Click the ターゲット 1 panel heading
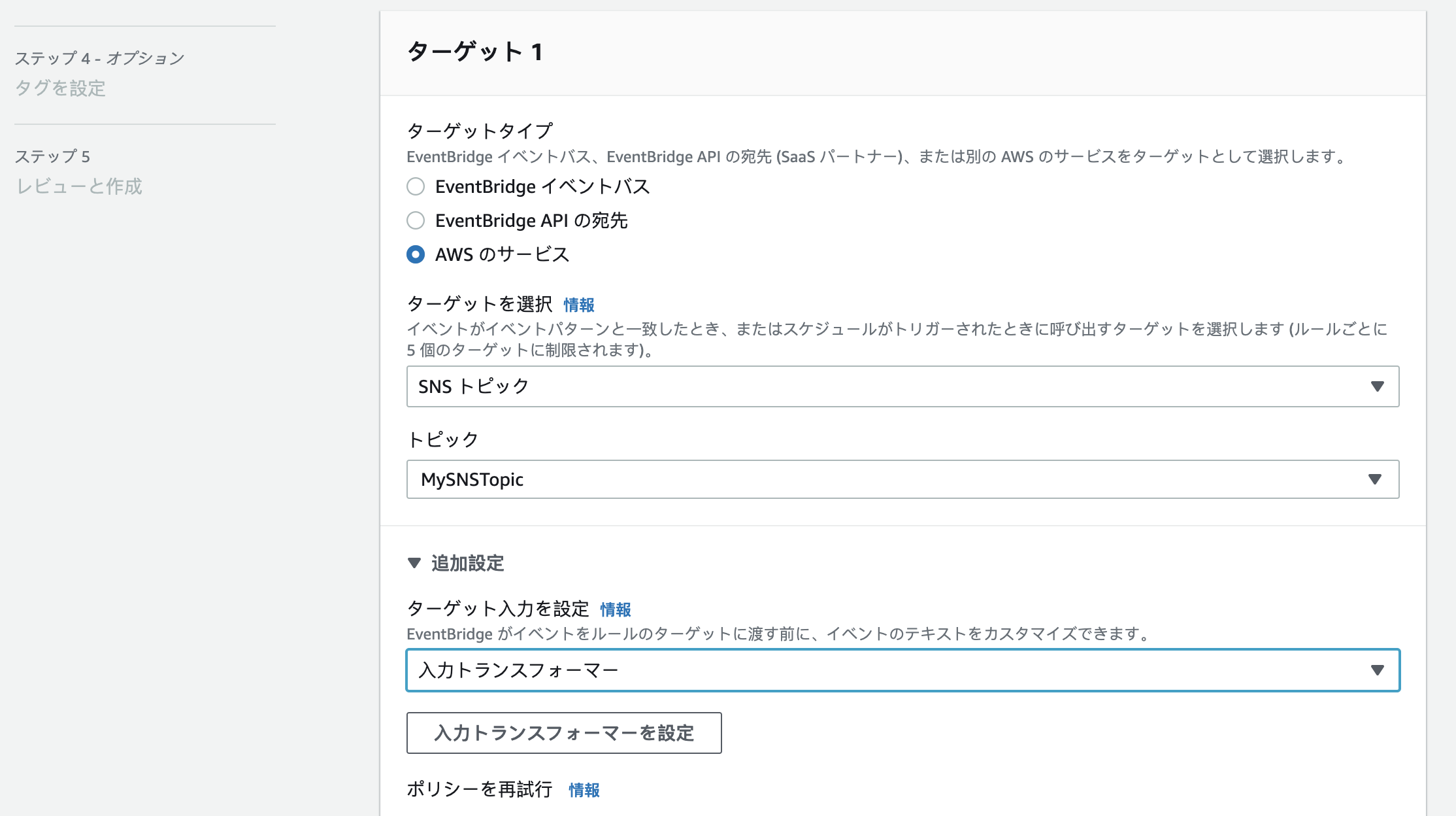The height and width of the screenshot is (816, 1456). tap(474, 52)
